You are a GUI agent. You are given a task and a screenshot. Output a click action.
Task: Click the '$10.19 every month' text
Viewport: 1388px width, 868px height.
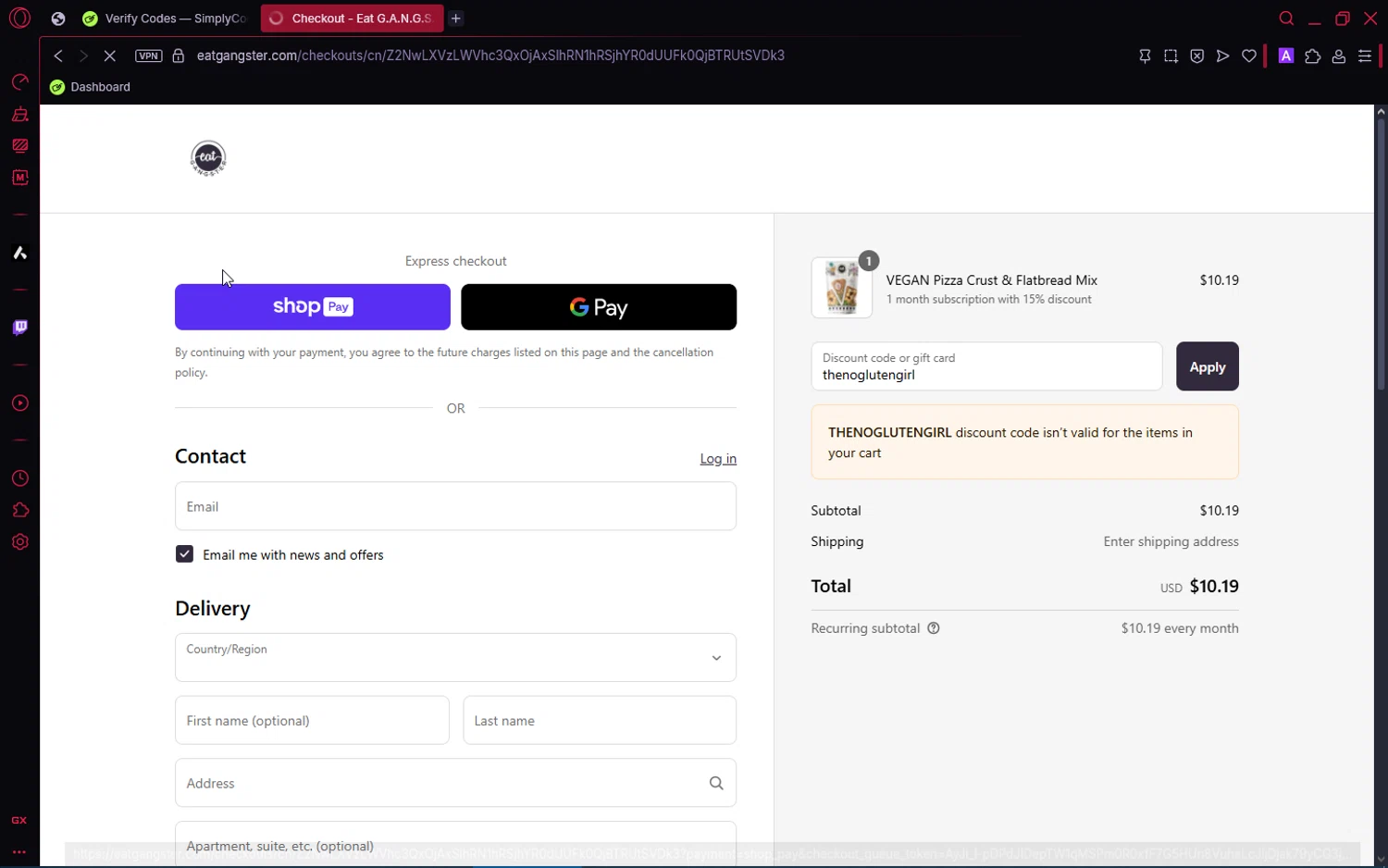click(1180, 628)
